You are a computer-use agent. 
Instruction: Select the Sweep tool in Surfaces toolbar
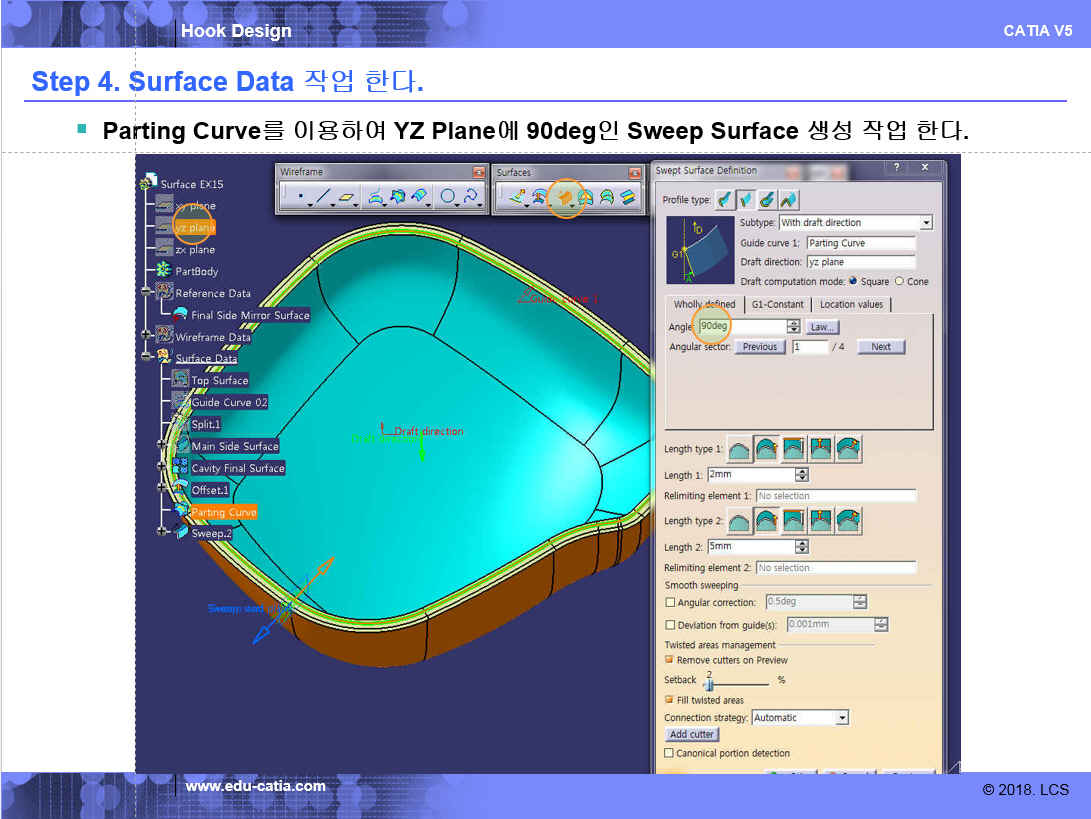coord(565,197)
